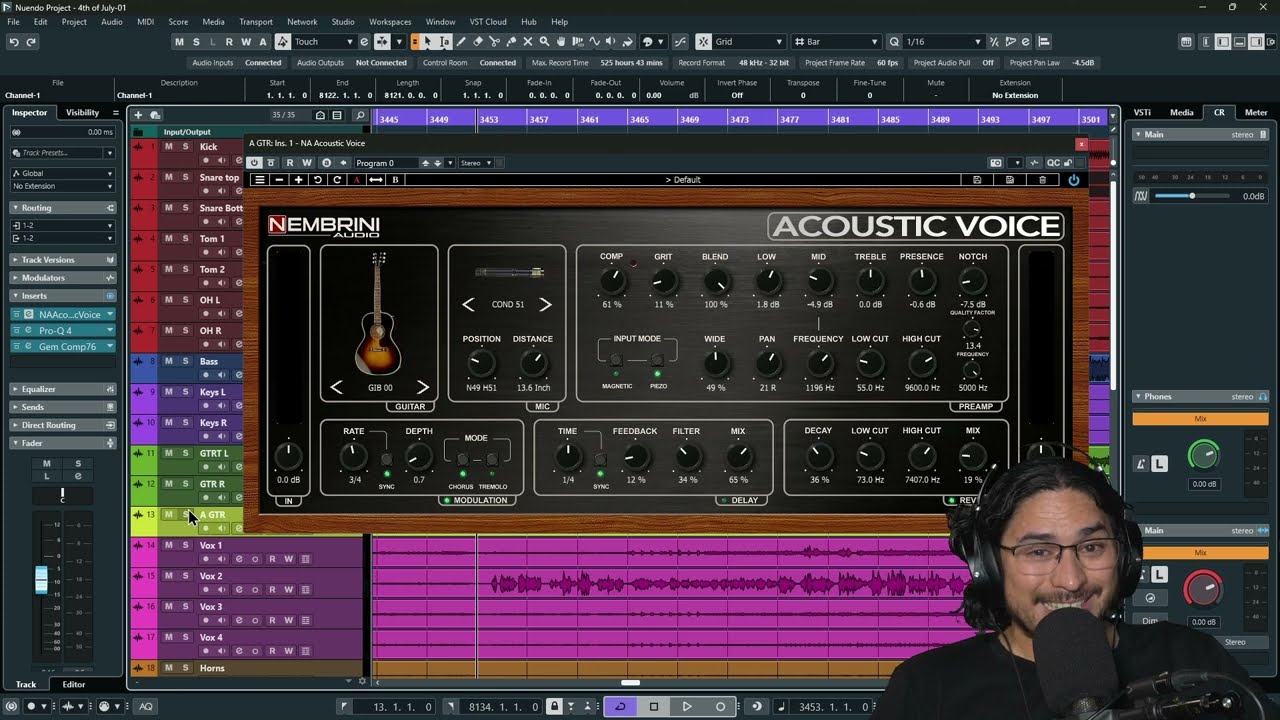Open the Transport menu
Image resolution: width=1280 pixels, height=720 pixels.
pos(256,21)
